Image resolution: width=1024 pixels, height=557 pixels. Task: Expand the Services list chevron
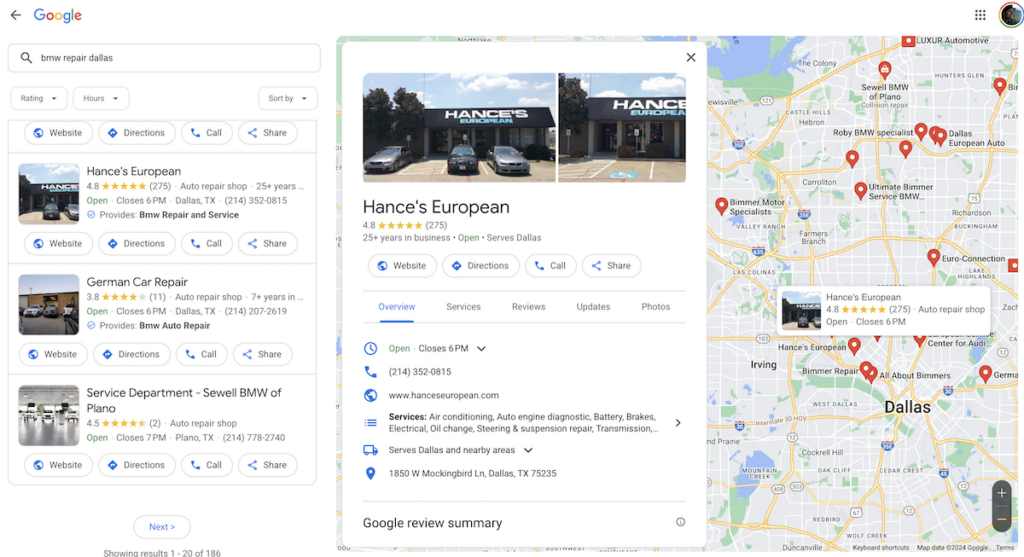tap(678, 422)
